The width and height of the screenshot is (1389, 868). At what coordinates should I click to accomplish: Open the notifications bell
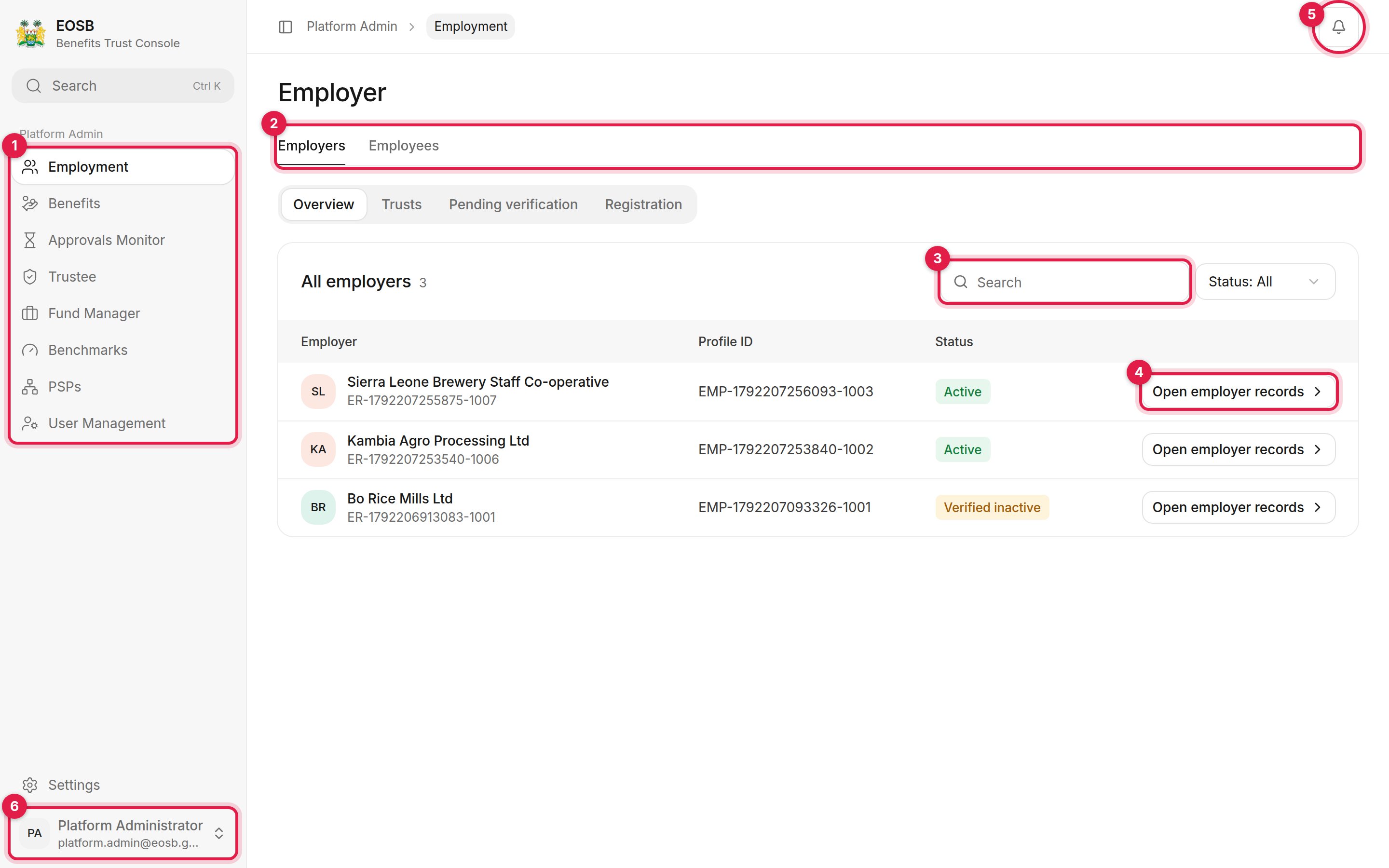(x=1338, y=27)
